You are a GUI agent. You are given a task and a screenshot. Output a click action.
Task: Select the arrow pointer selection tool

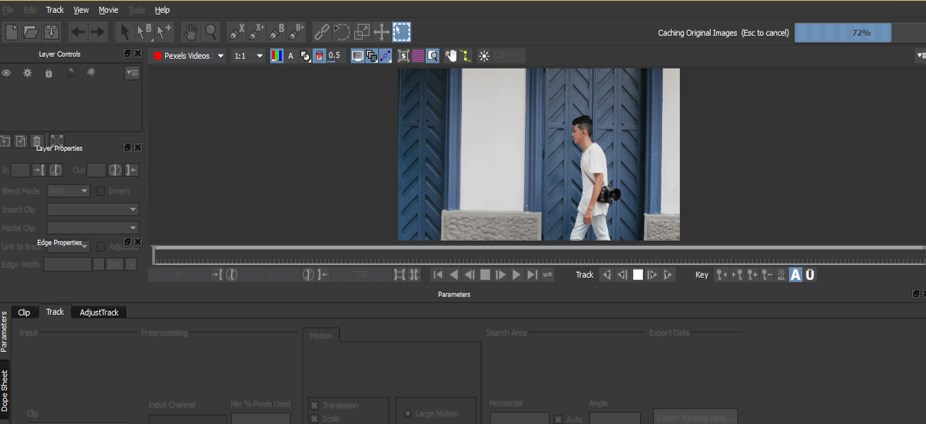coord(124,32)
